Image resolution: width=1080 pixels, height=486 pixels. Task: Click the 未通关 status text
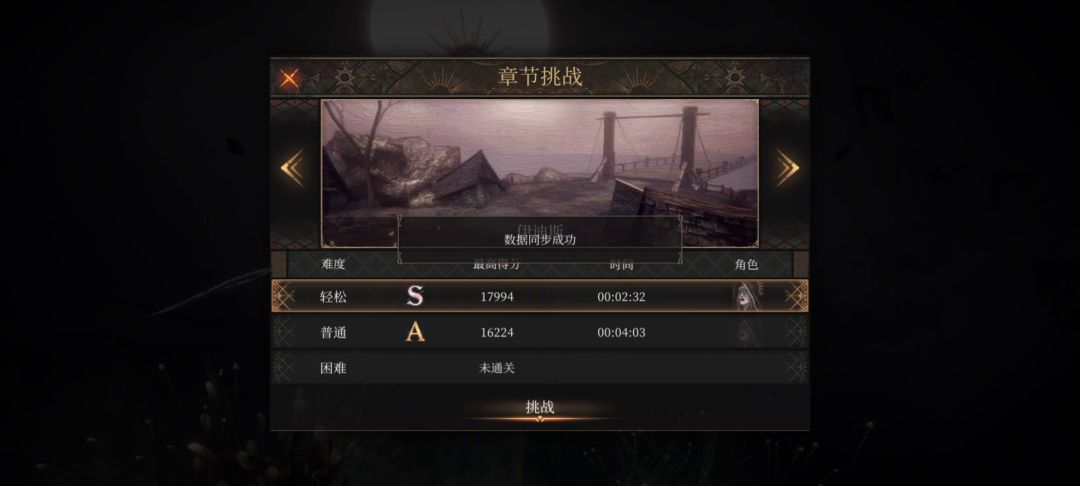[497, 368]
